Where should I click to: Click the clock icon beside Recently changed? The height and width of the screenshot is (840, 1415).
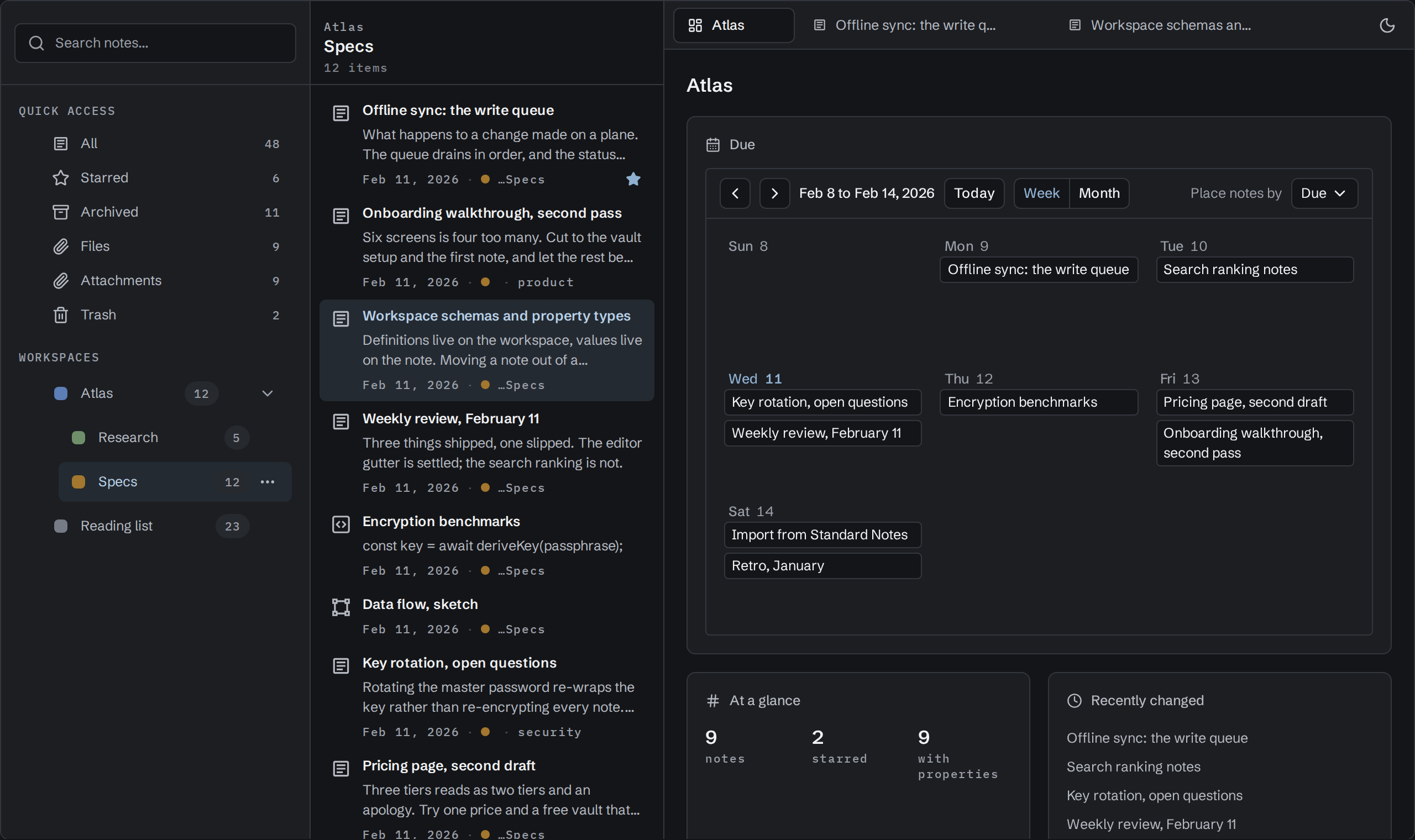click(x=1075, y=701)
